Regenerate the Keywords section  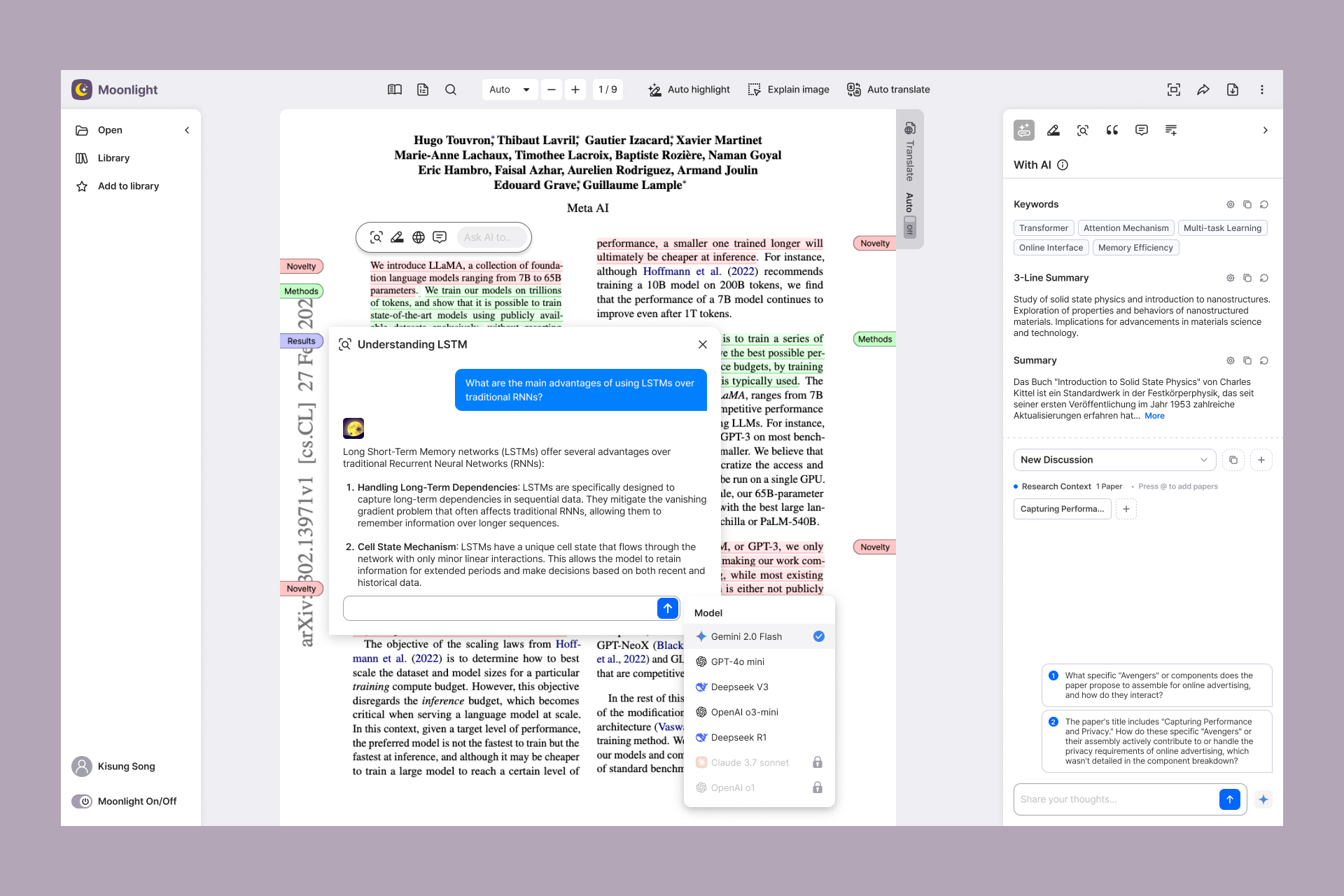click(1264, 204)
